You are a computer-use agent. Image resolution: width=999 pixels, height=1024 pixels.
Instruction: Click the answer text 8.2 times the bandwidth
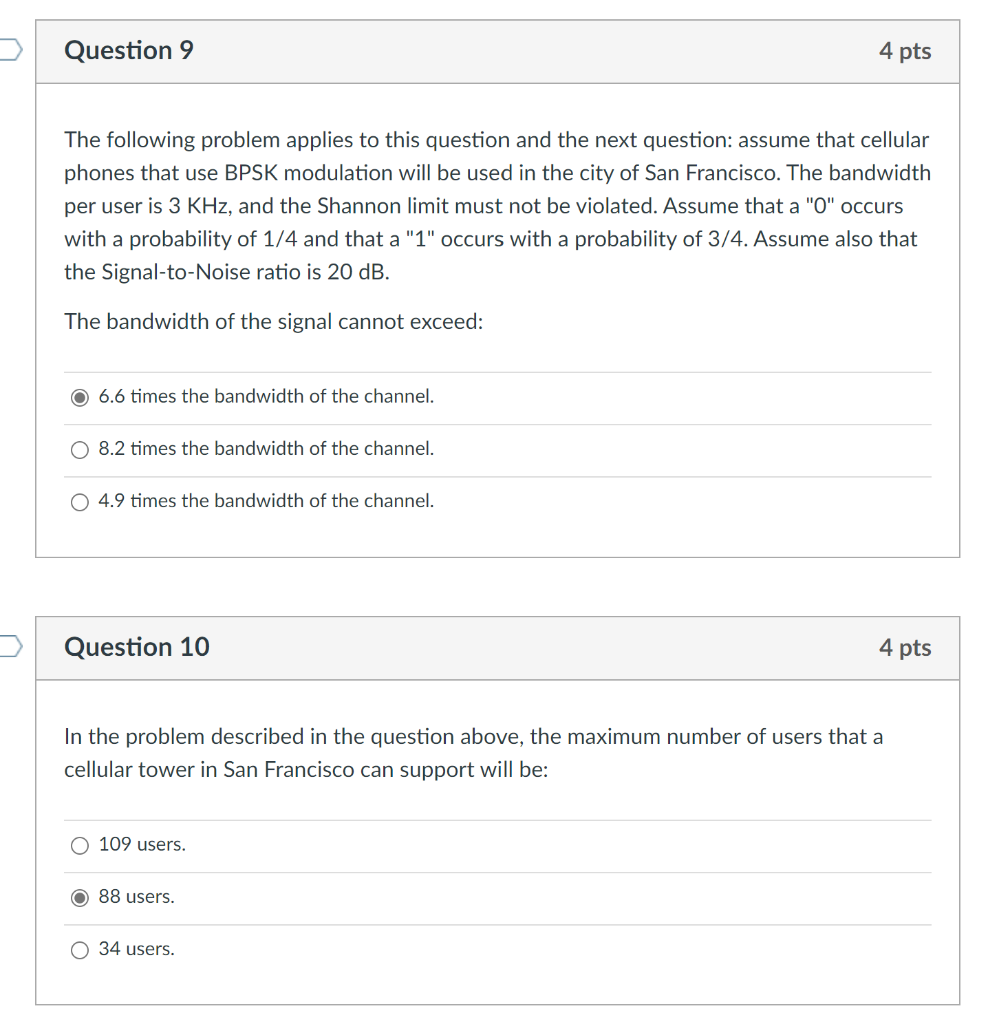(265, 448)
